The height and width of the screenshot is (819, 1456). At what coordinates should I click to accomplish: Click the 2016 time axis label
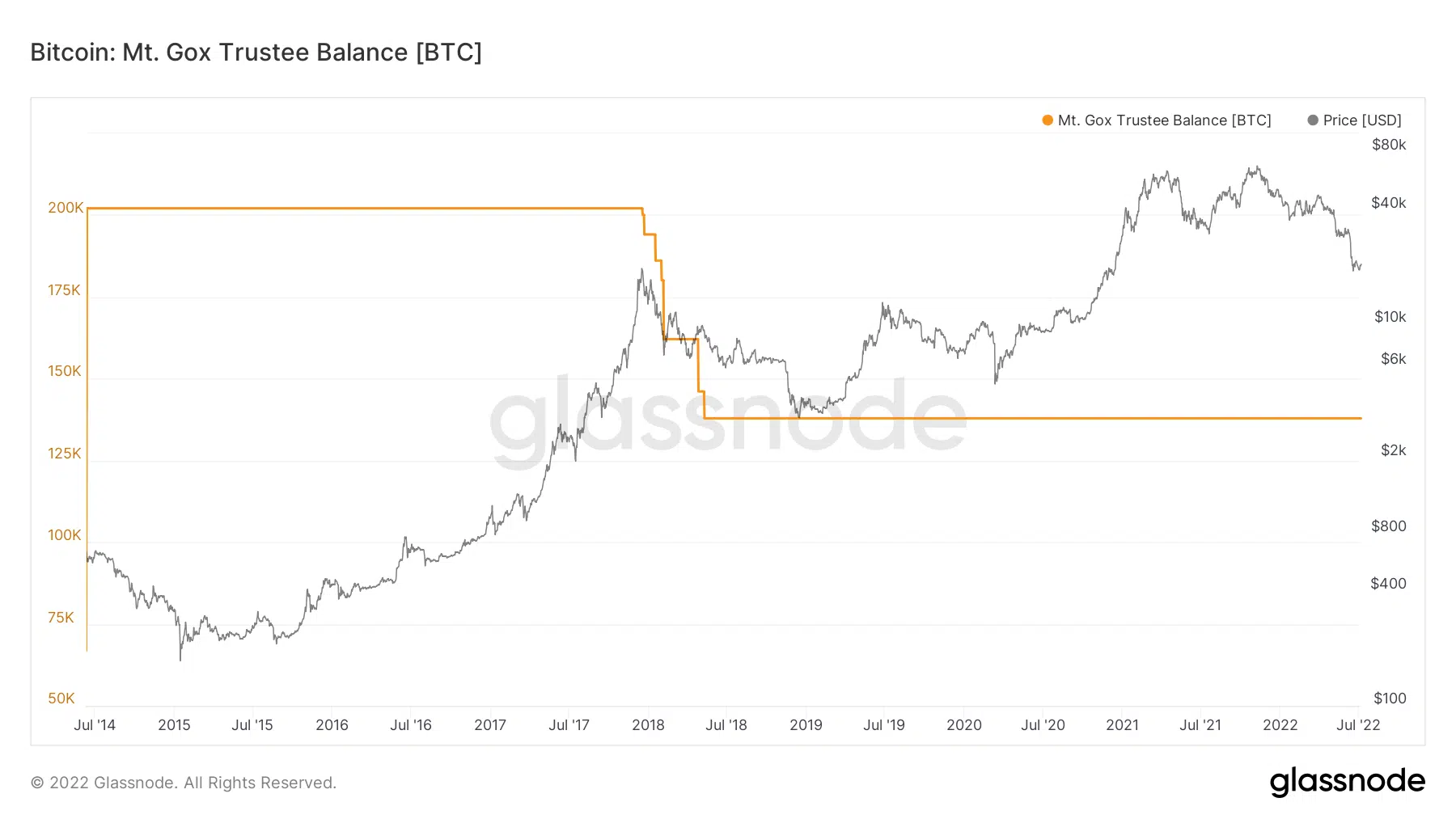pos(332,725)
